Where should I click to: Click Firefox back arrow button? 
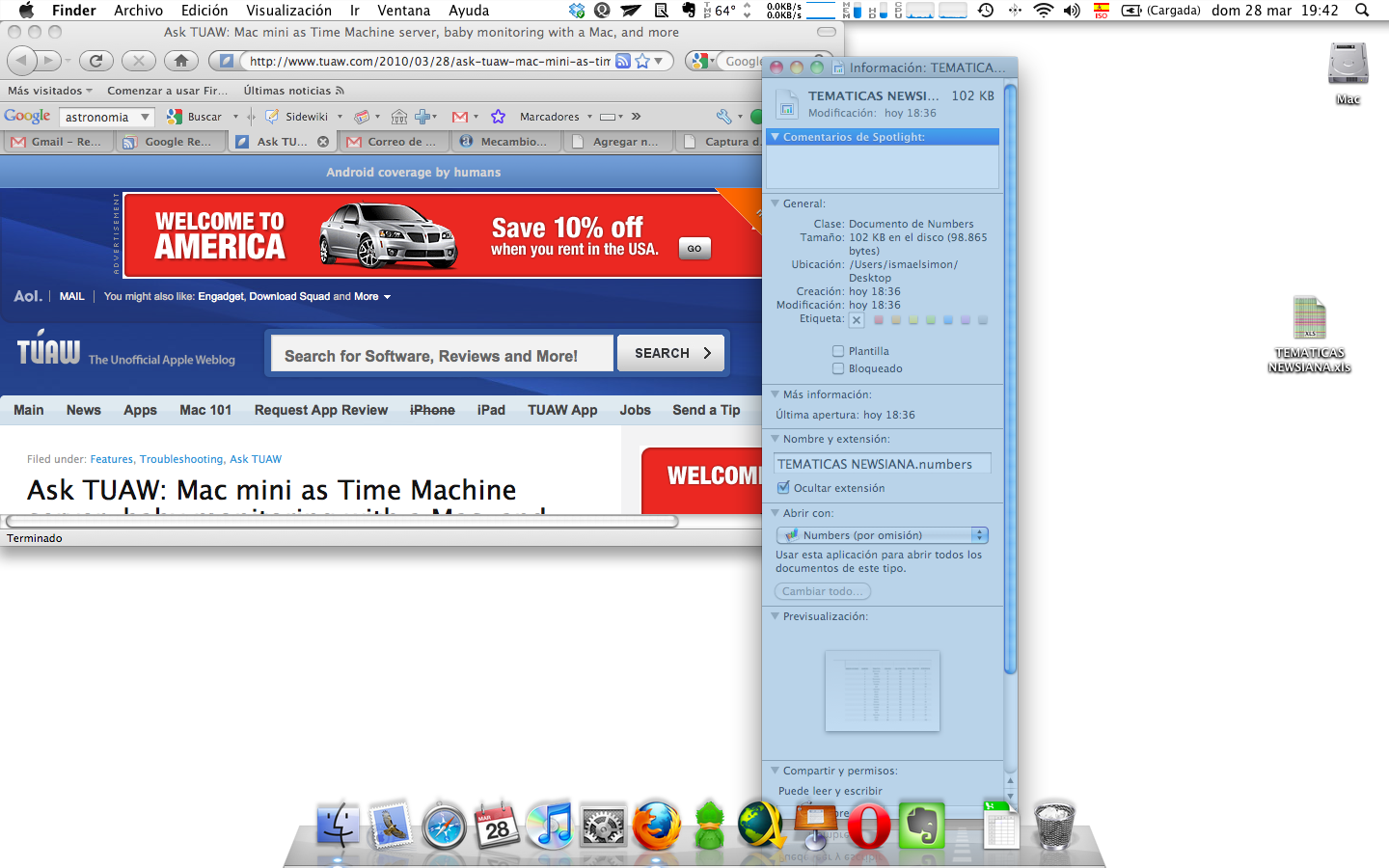[x=21, y=61]
